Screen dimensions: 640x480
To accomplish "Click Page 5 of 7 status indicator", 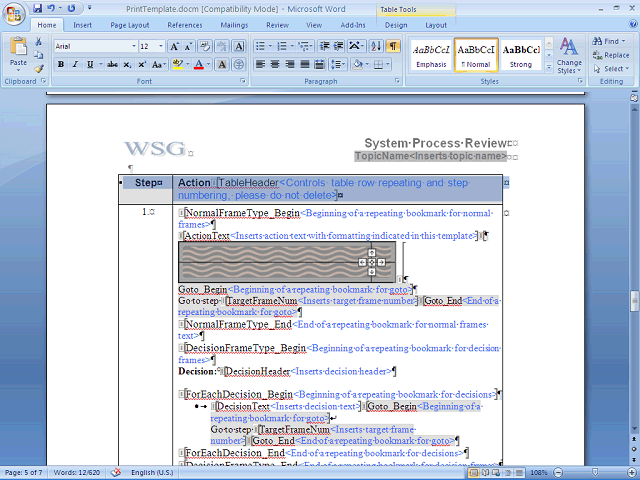I will click(x=23, y=472).
